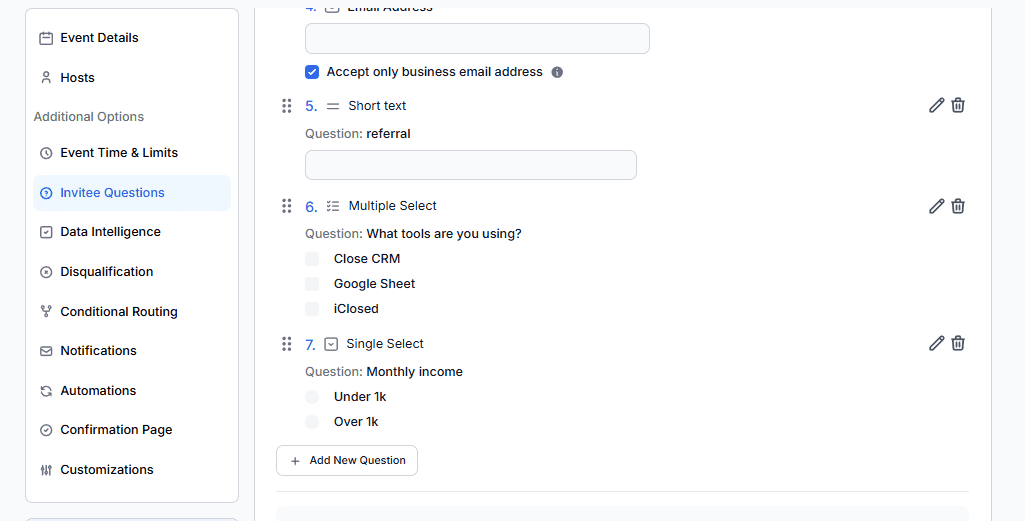Click pencil icon for Multiple Select question
Screen dimensions: 1025x521
point(936,206)
